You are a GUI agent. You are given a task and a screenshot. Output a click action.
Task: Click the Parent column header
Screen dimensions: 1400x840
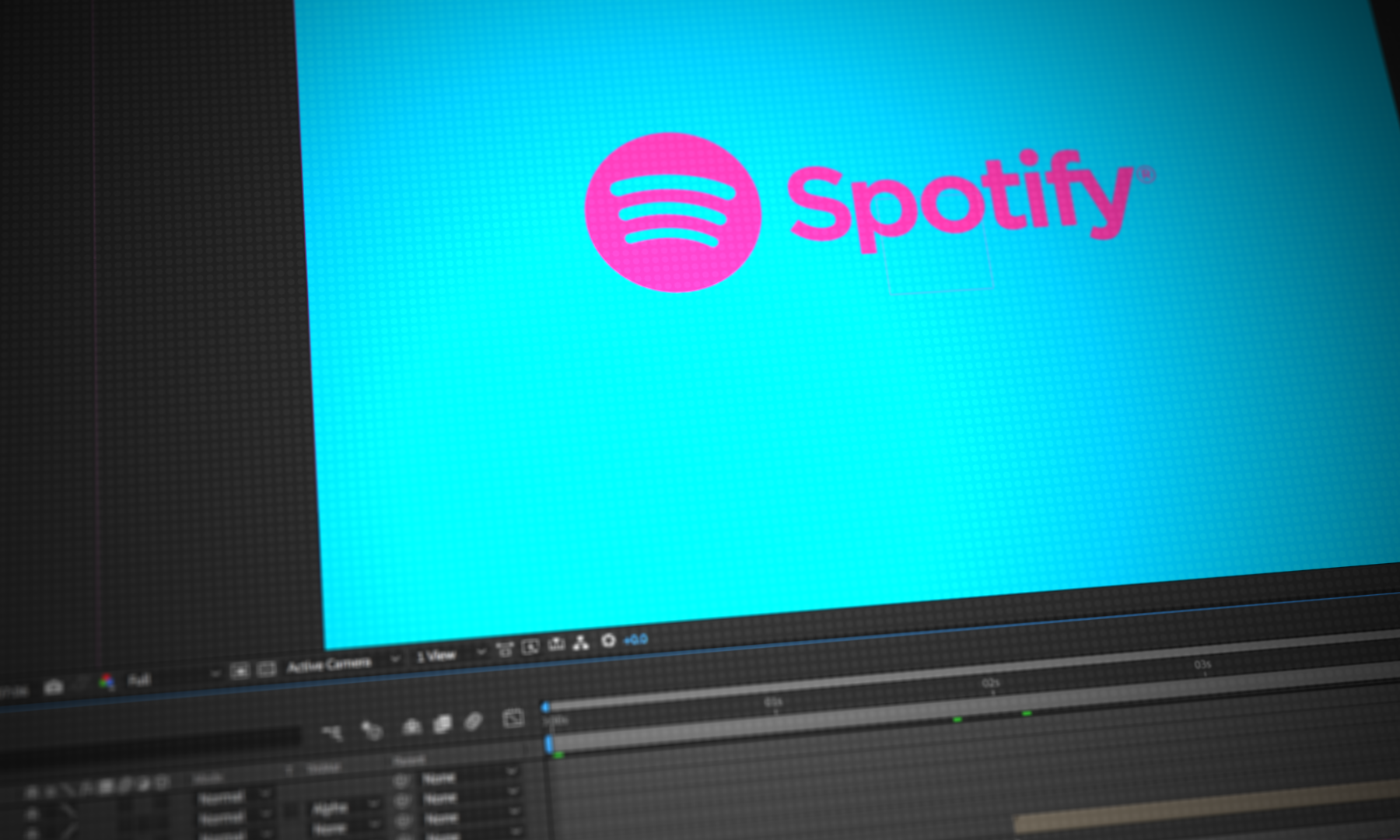408,761
